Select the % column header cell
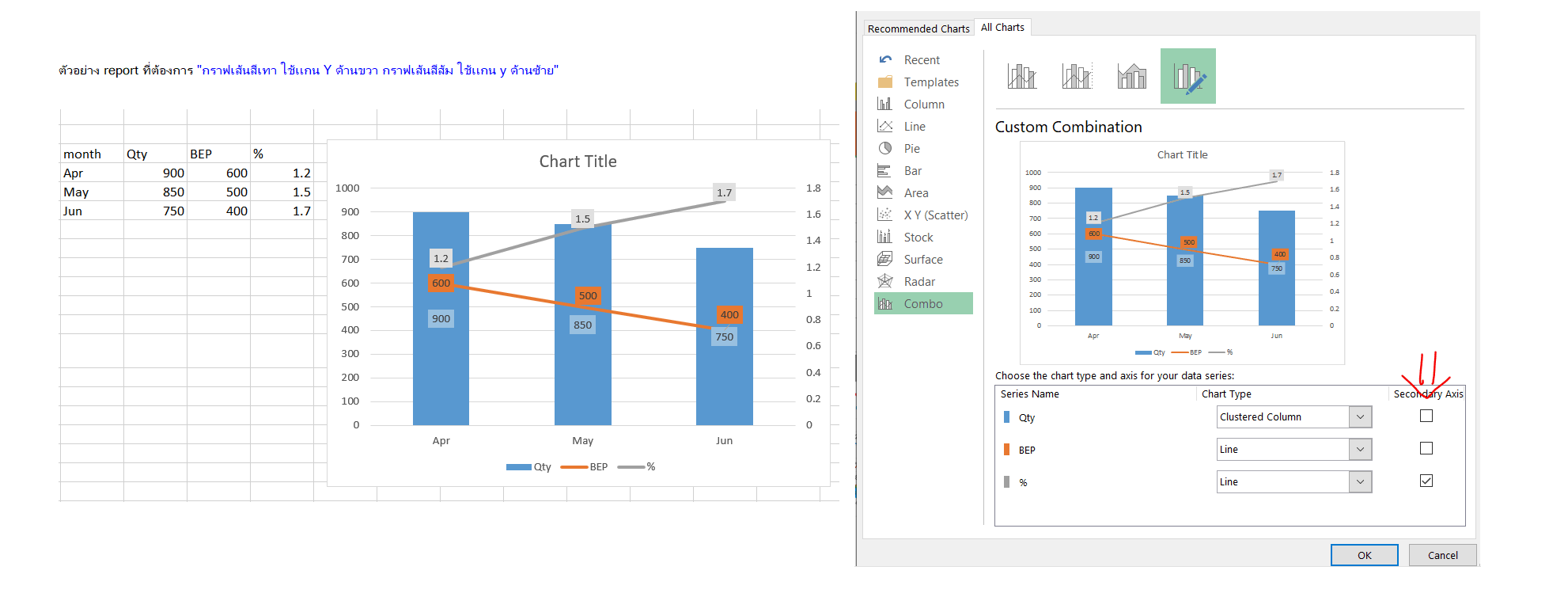 click(x=282, y=154)
